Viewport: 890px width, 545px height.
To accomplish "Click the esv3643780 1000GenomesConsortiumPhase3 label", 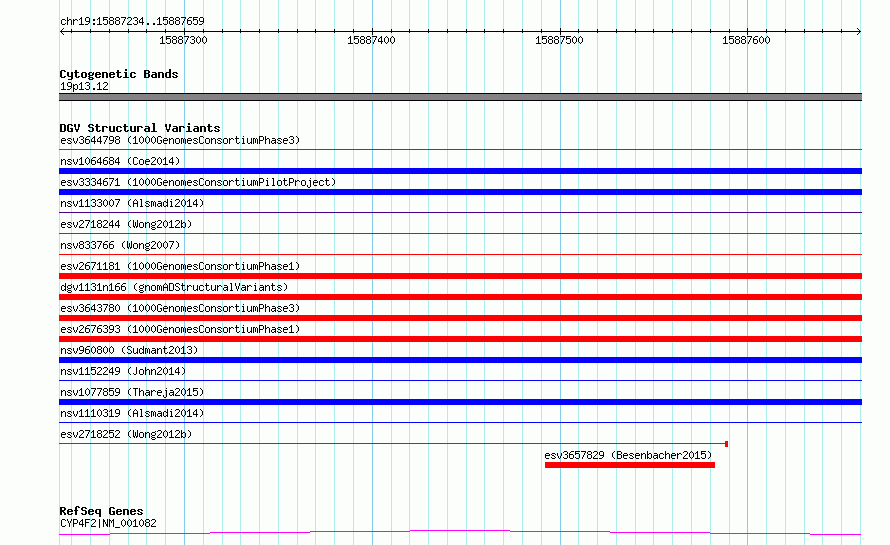I will (180, 308).
